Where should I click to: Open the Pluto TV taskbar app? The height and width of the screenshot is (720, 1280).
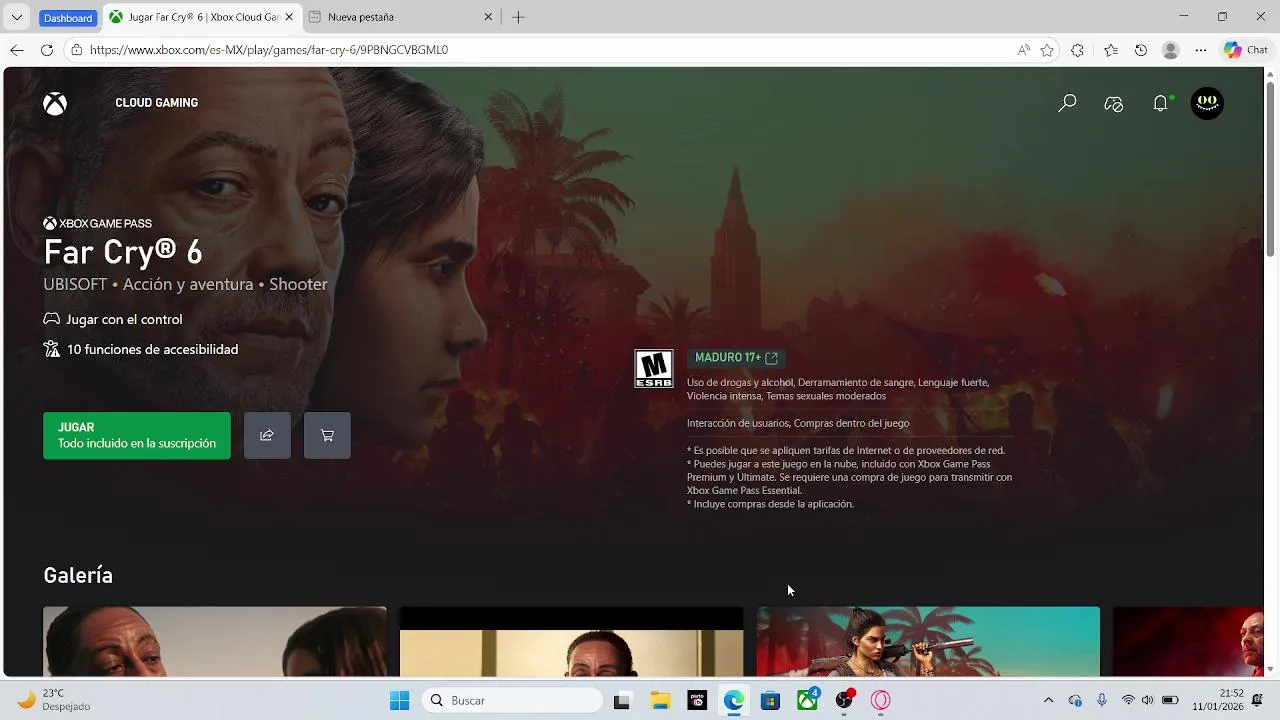[697, 701]
